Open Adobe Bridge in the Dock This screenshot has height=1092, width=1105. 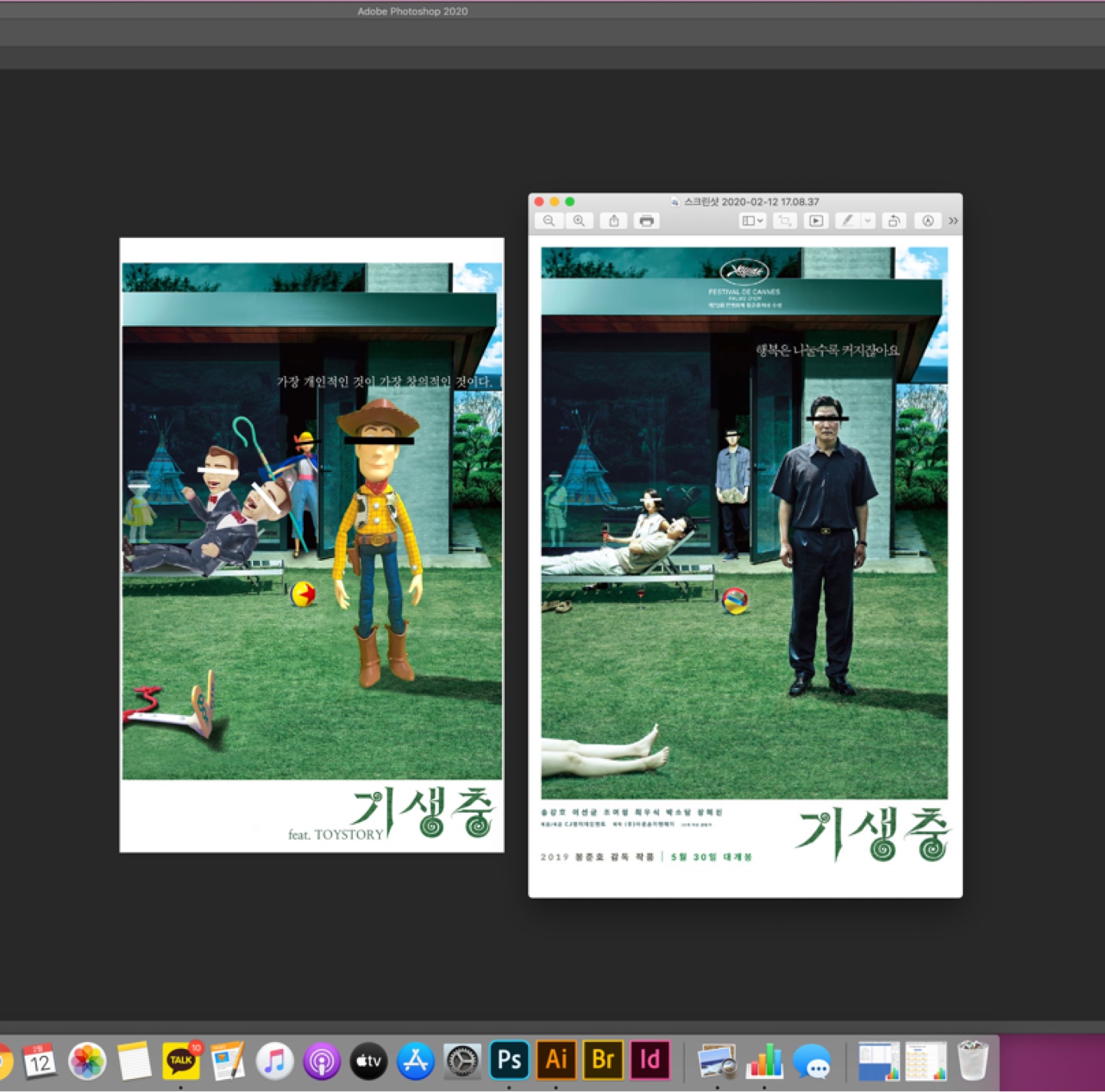603,1060
